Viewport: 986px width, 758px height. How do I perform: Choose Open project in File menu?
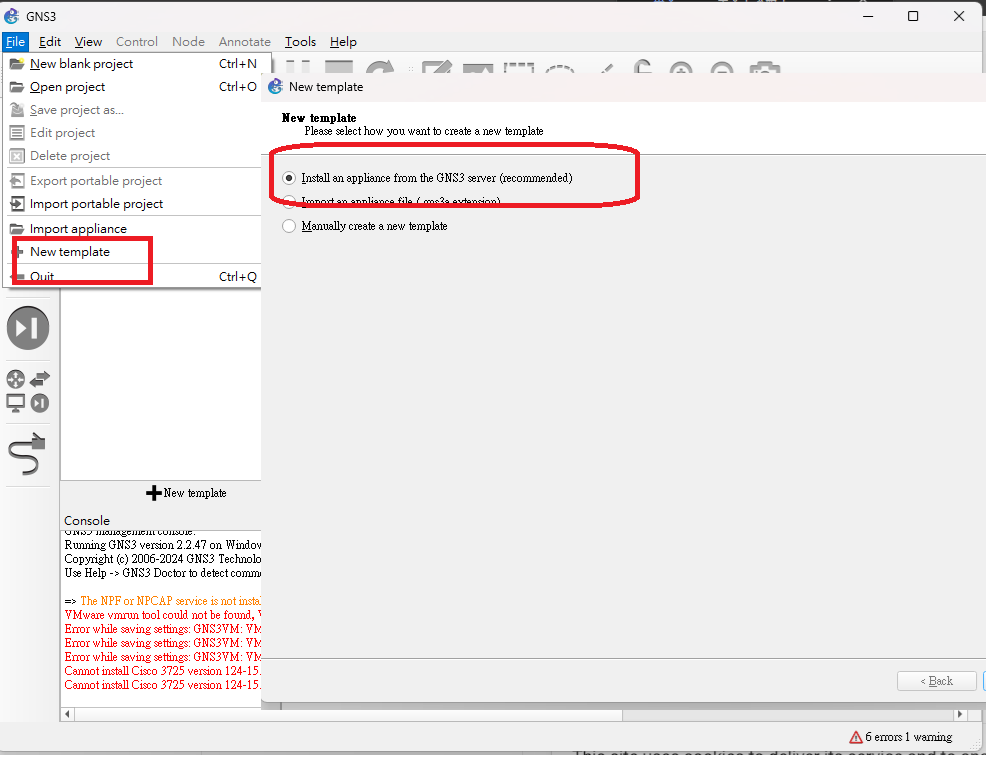click(x=134, y=87)
